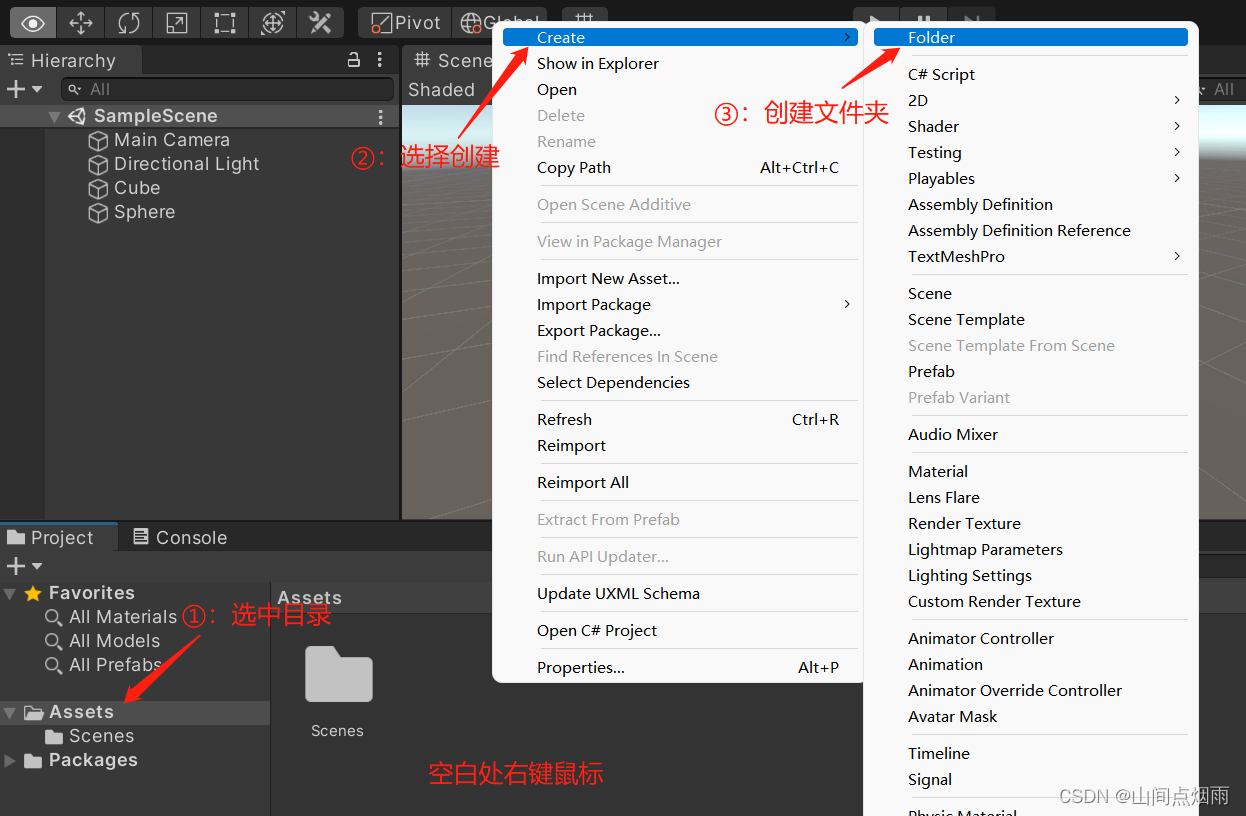Create a new Folder
The width and height of the screenshot is (1246, 816).
pos(1031,37)
